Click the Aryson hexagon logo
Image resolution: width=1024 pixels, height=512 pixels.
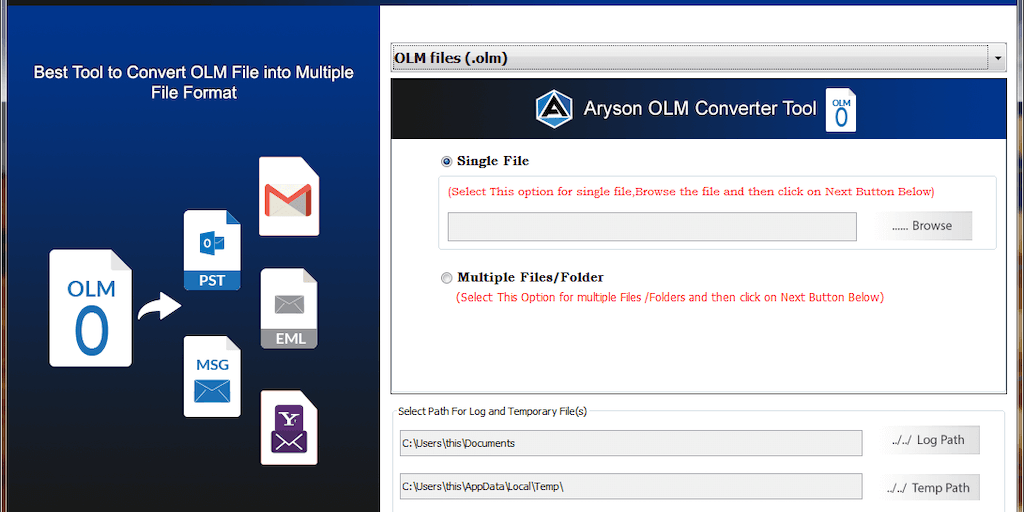click(x=554, y=109)
